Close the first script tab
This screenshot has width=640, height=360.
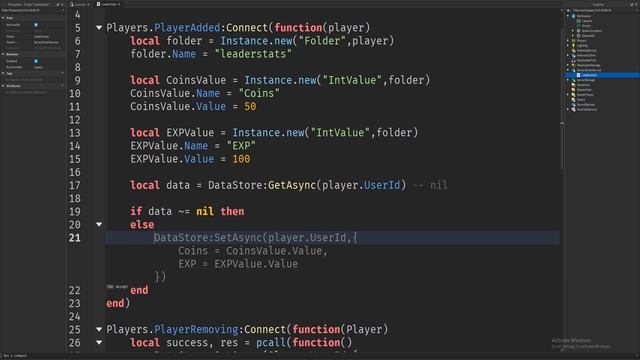[x=88, y=4]
